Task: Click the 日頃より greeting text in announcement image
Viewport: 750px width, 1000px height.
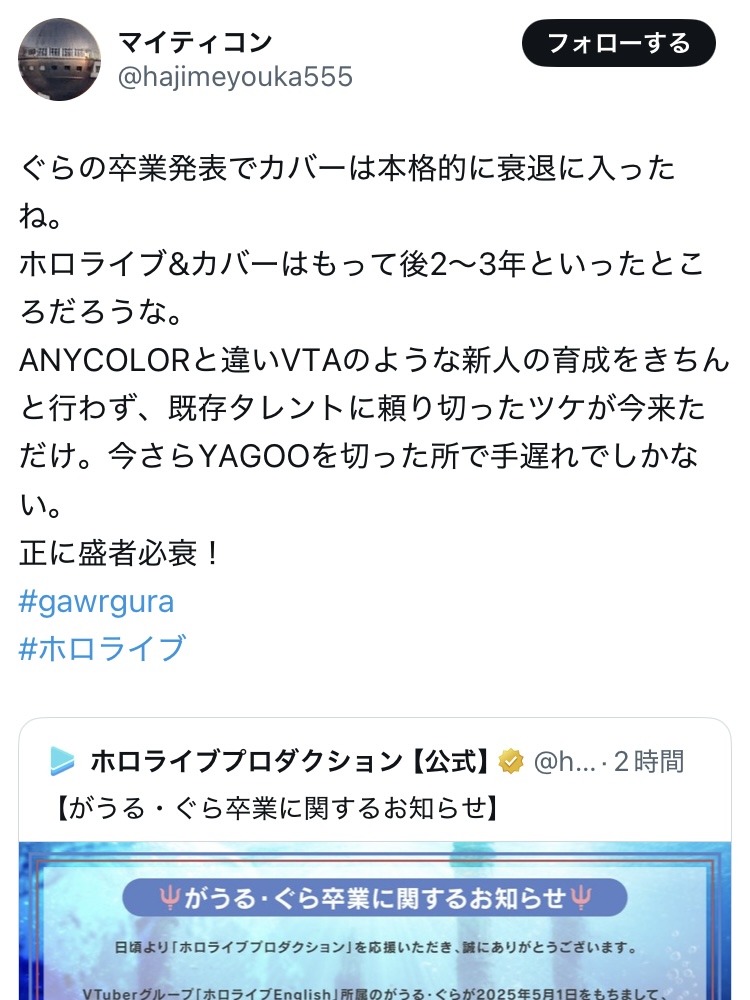Action: [x=375, y=948]
